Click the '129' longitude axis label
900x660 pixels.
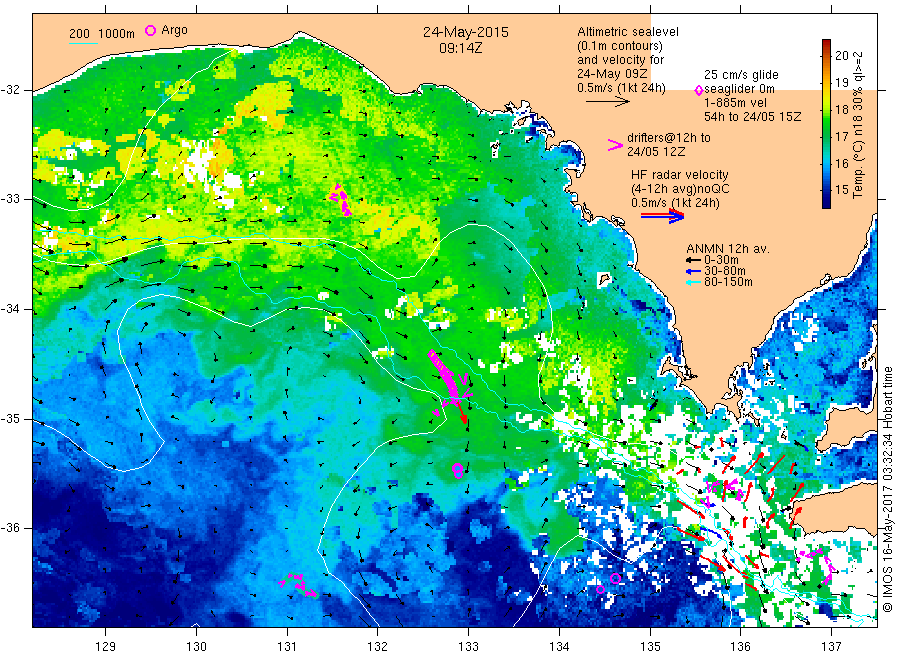pos(106,646)
